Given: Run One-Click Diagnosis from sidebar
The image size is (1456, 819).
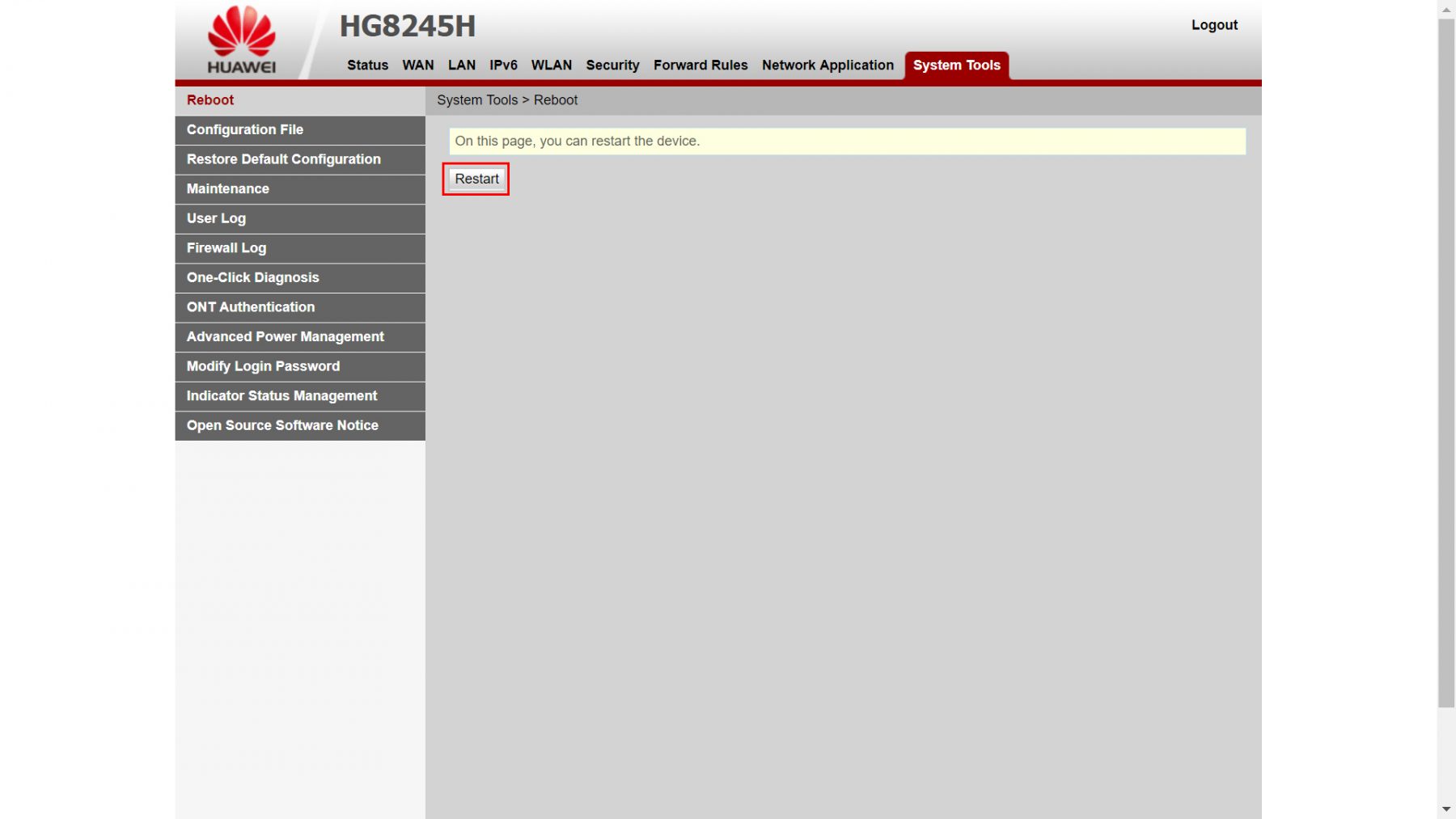Looking at the screenshot, I should pos(252,278).
